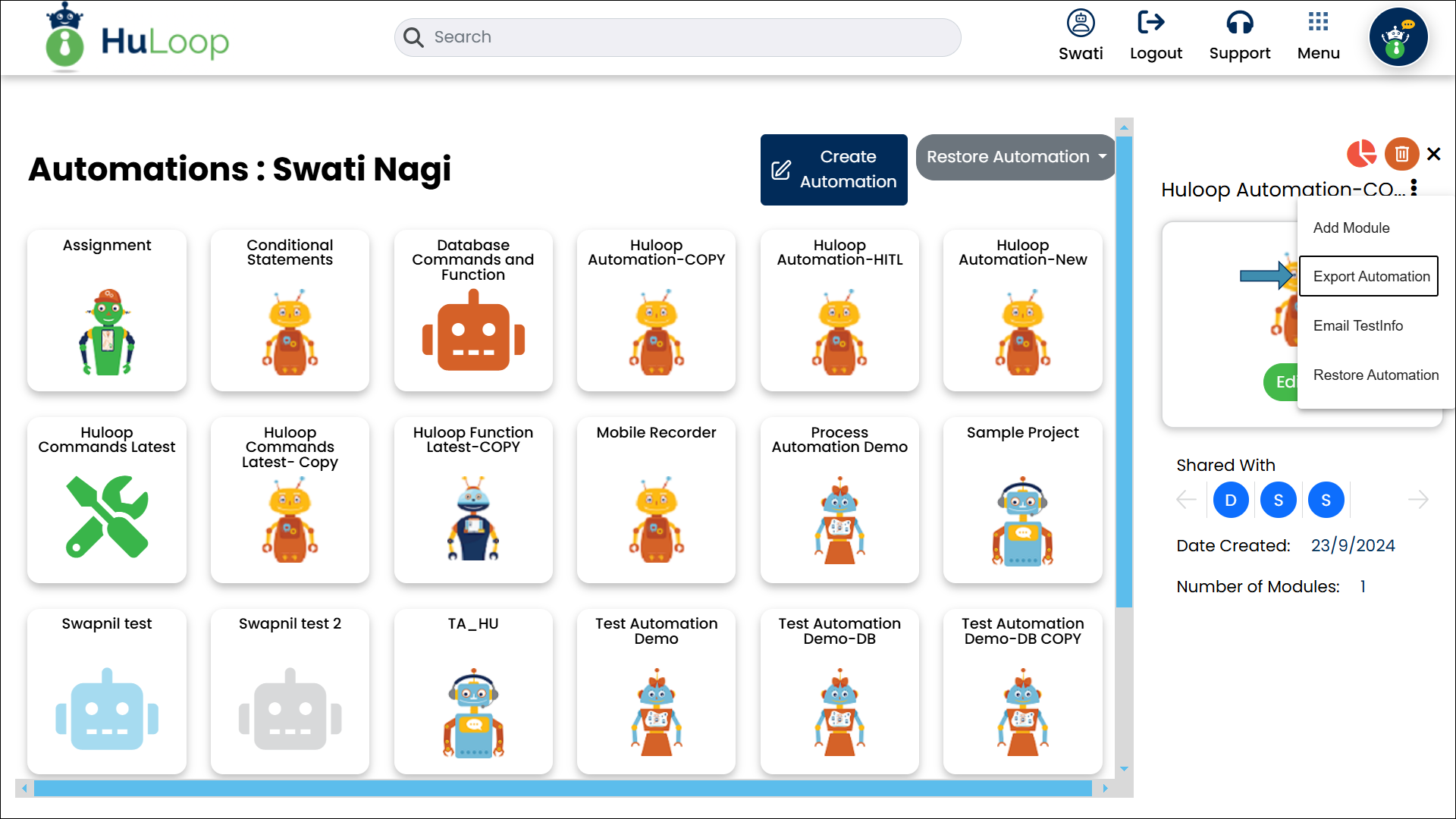Click the robot chat assistant avatar

point(1398,37)
